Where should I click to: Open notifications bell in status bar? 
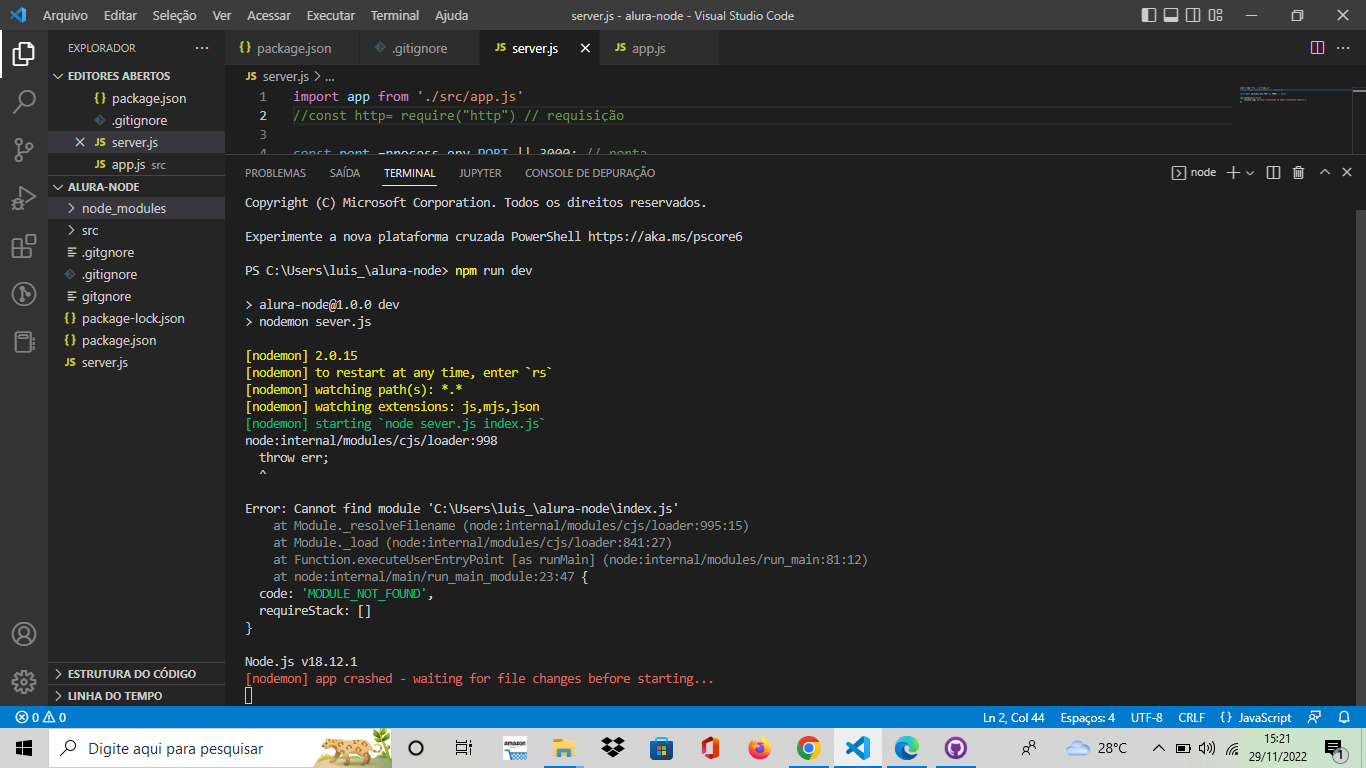coord(1343,717)
